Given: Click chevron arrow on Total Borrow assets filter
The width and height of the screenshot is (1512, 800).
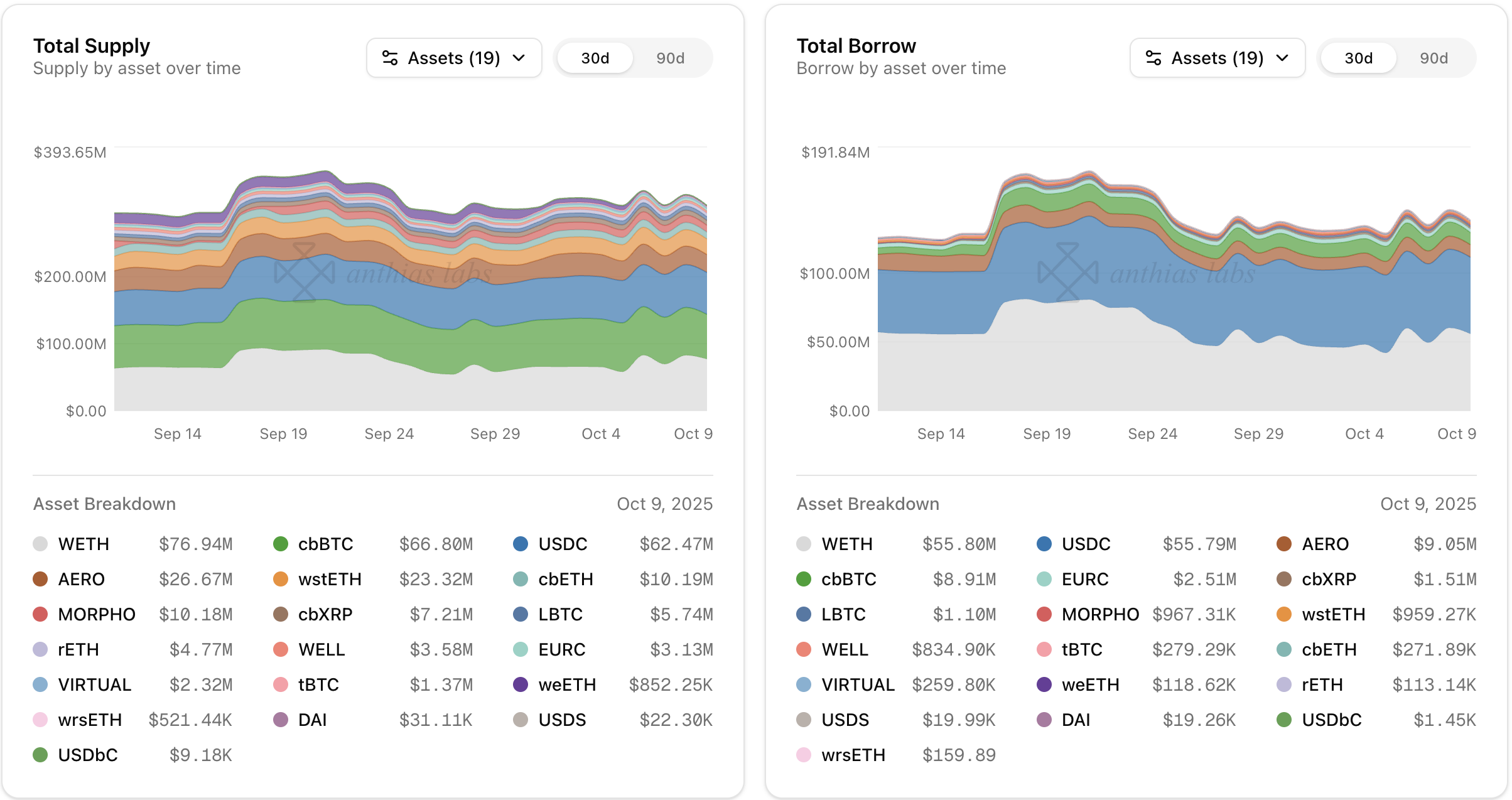Looking at the screenshot, I should tap(1283, 58).
